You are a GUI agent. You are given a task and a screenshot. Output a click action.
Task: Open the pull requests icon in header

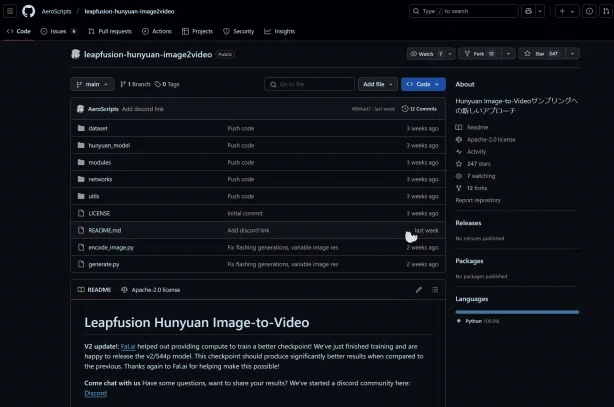tap(606, 11)
